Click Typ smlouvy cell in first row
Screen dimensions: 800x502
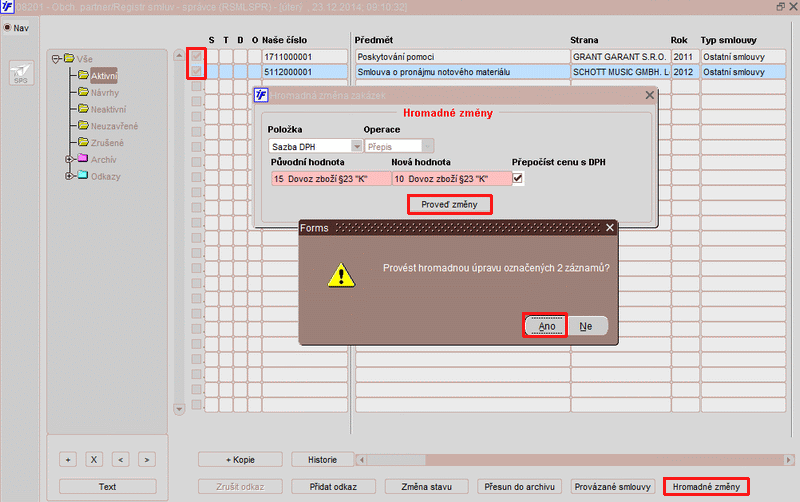coord(743,57)
